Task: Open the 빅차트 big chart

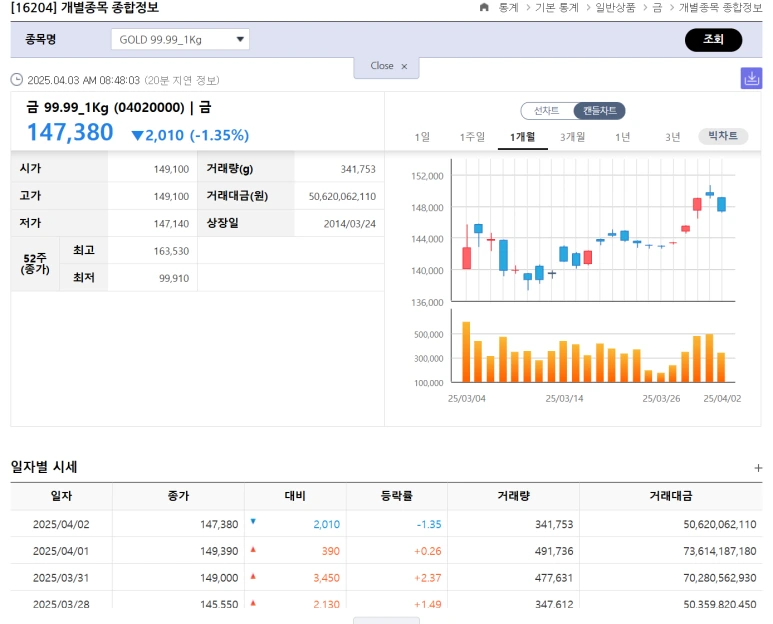Action: (723, 136)
